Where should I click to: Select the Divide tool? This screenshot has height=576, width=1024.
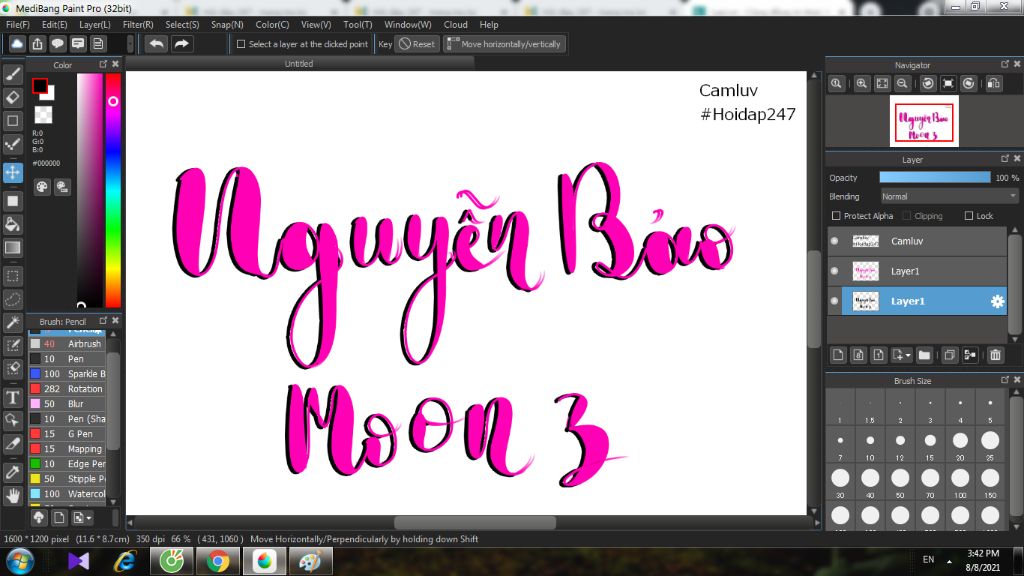click(12, 443)
